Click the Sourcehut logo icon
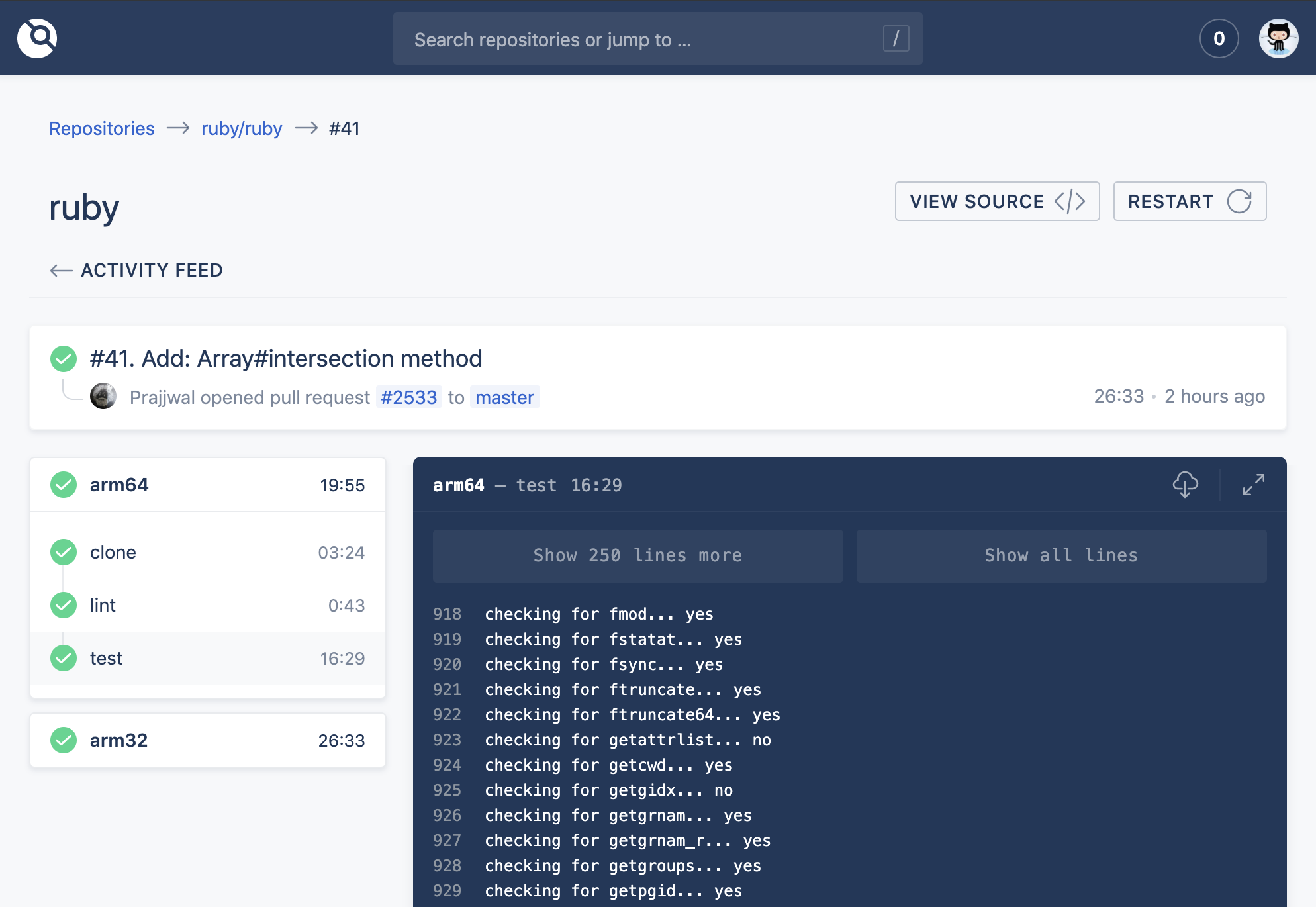Screen dimensions: 1316x907 pos(37,39)
